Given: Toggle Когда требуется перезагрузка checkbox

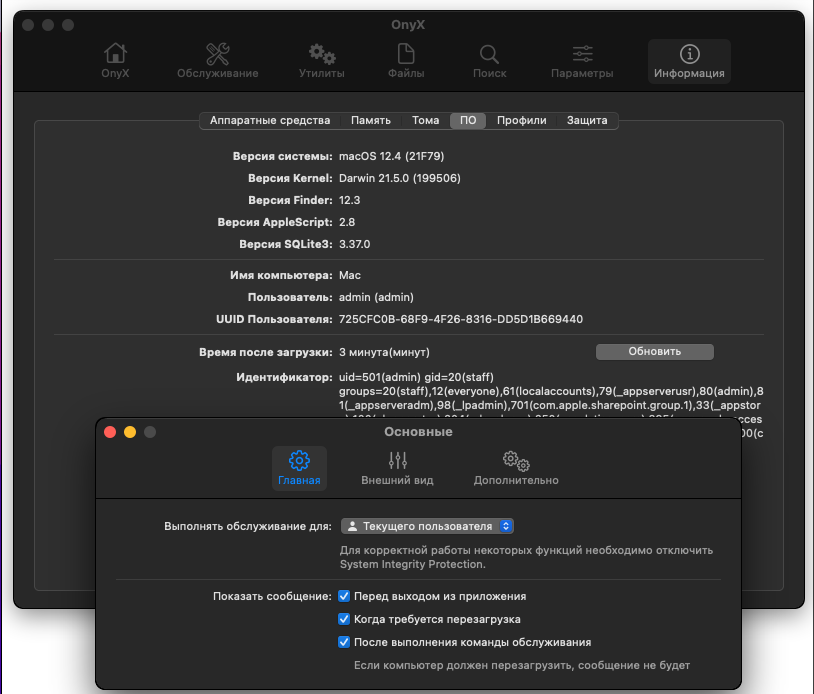Looking at the screenshot, I should [x=344, y=619].
